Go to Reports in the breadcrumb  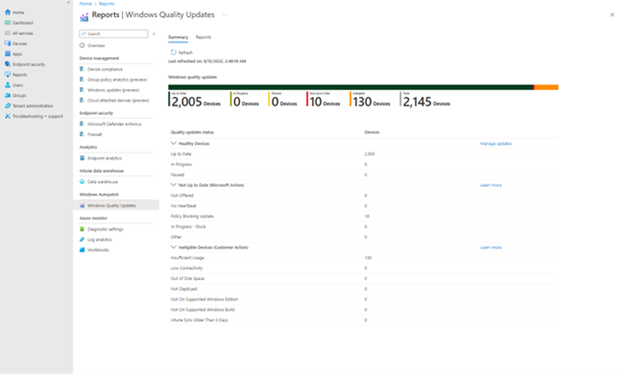[106, 4]
